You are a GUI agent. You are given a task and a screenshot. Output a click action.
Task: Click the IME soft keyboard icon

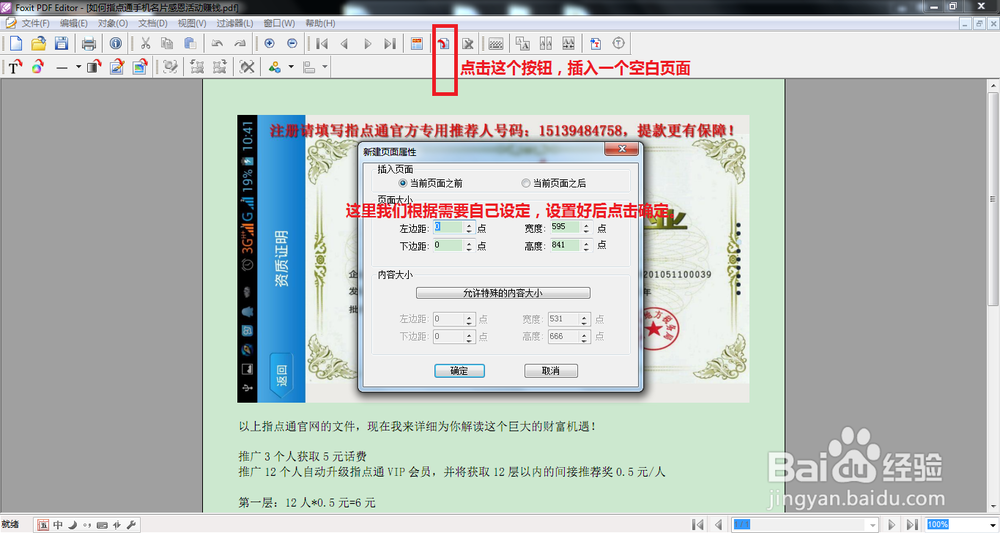102,525
